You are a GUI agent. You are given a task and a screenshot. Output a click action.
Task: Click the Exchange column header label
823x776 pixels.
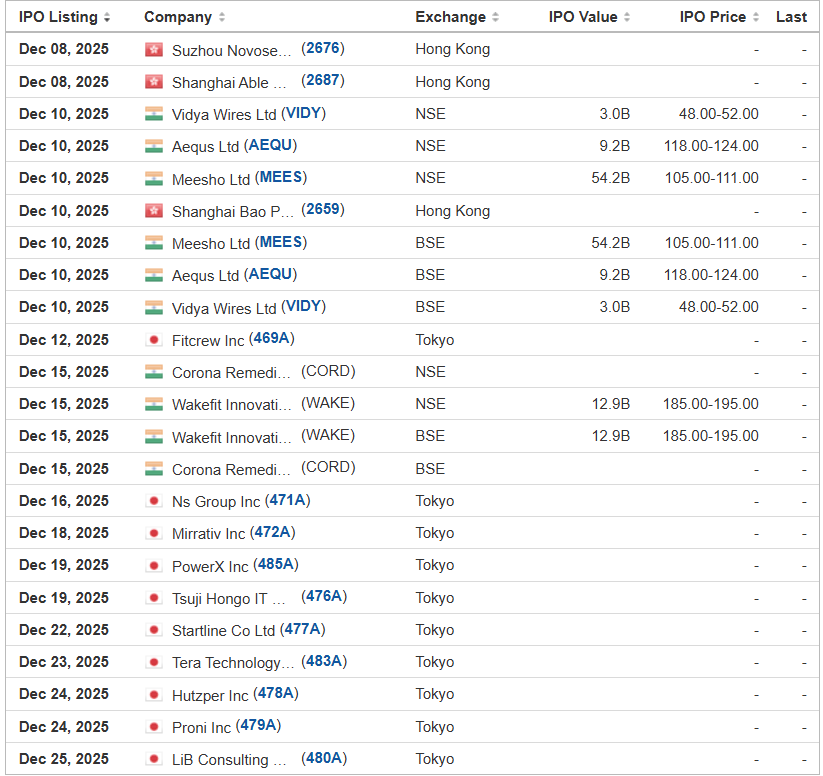coord(450,17)
